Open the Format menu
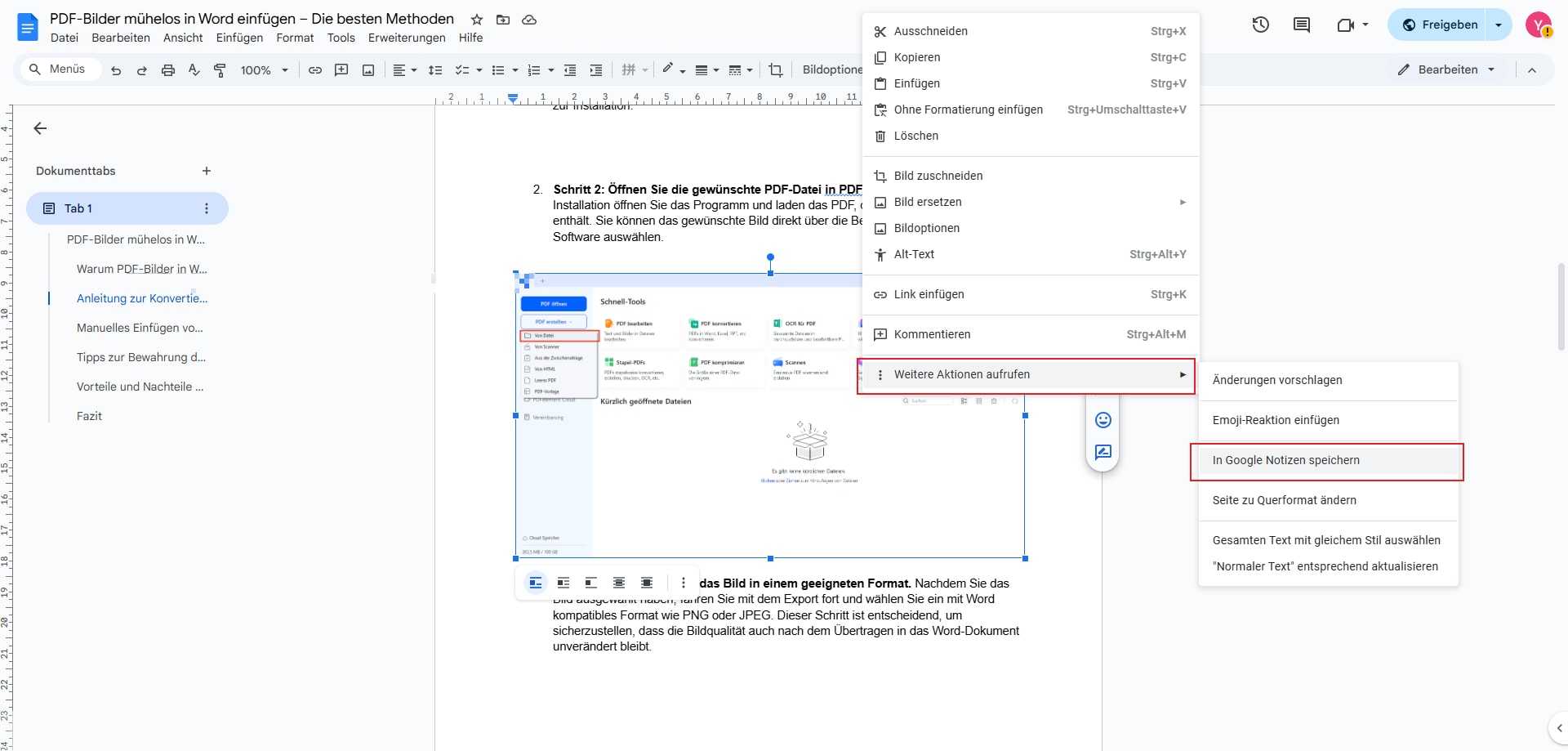Viewport: 1568px width, 751px height. (295, 38)
